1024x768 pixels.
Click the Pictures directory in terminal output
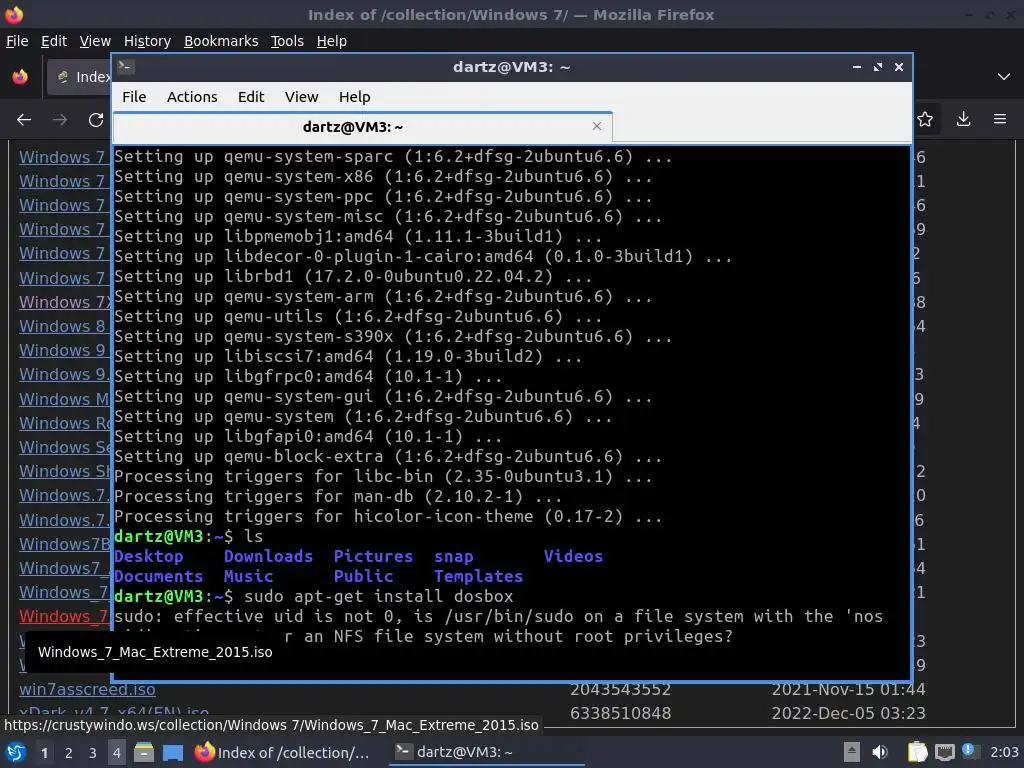(374, 556)
